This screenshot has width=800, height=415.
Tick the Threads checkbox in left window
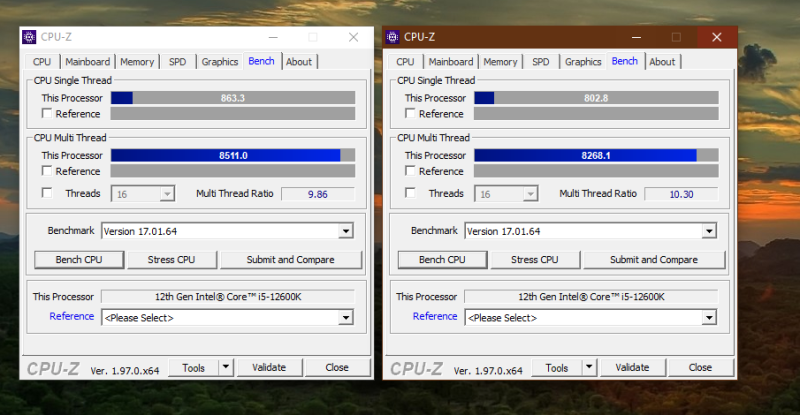(47, 192)
